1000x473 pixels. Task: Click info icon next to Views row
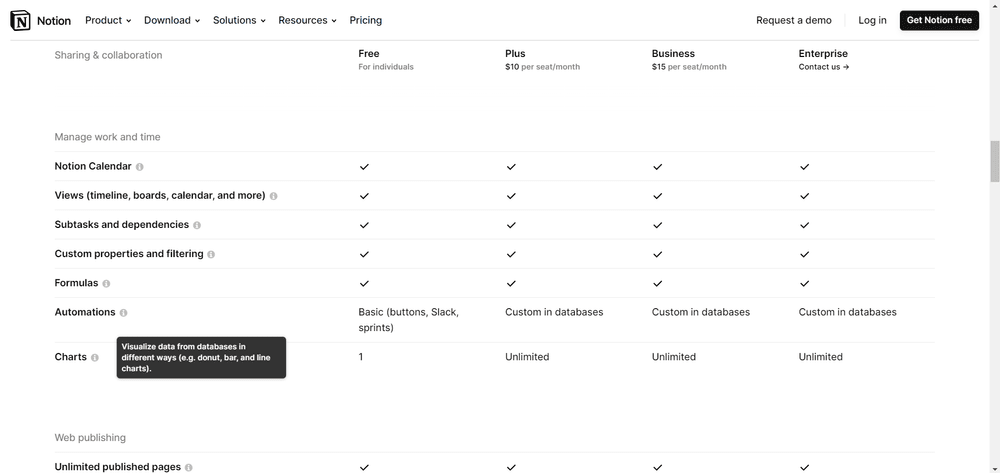(x=274, y=196)
